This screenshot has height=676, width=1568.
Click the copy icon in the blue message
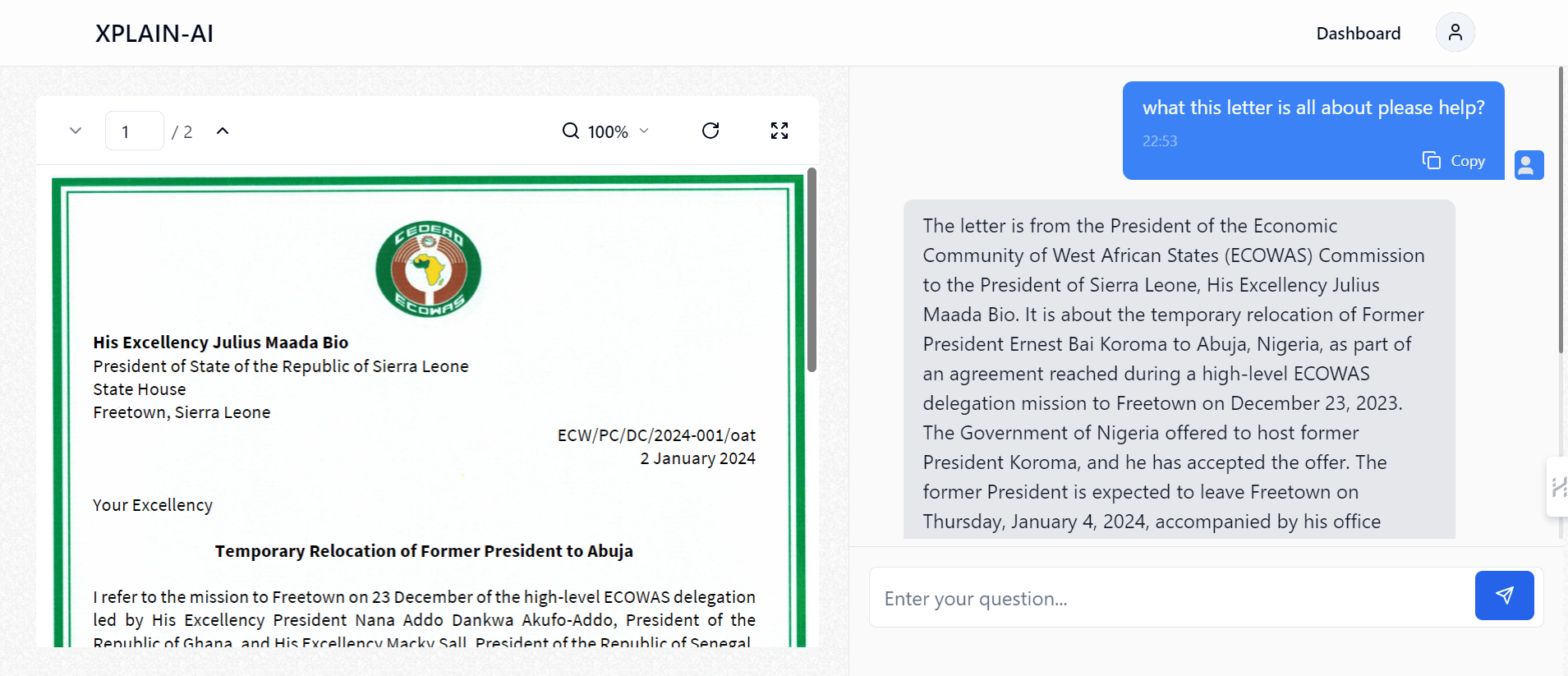click(x=1432, y=160)
